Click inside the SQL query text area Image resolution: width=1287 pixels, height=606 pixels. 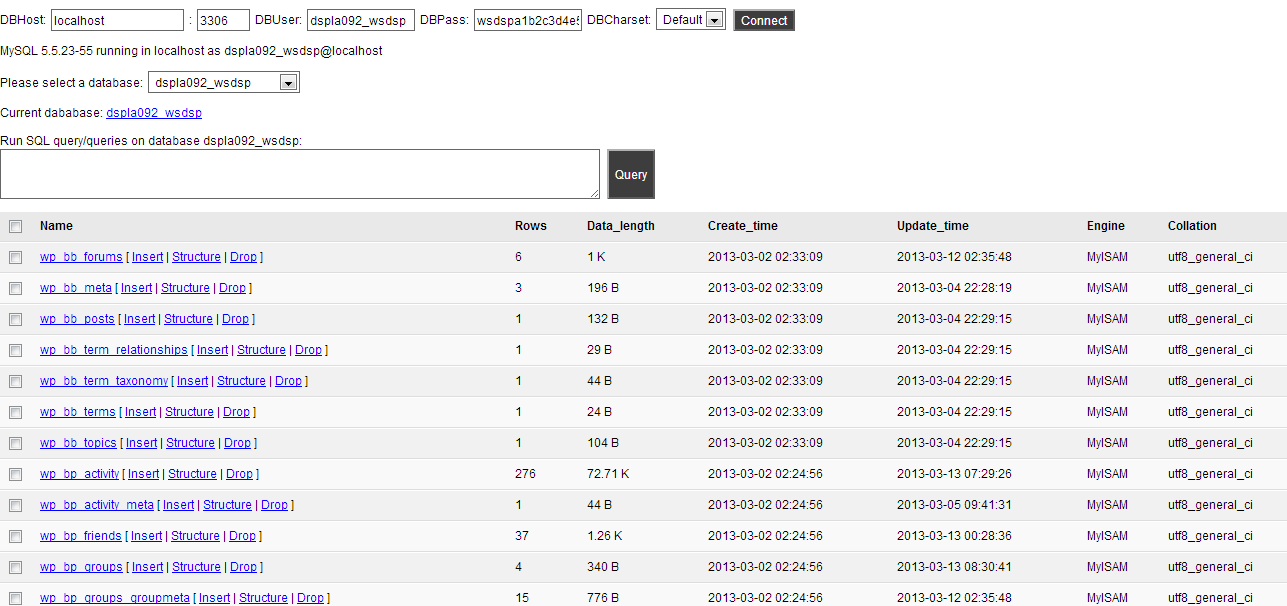(300, 174)
